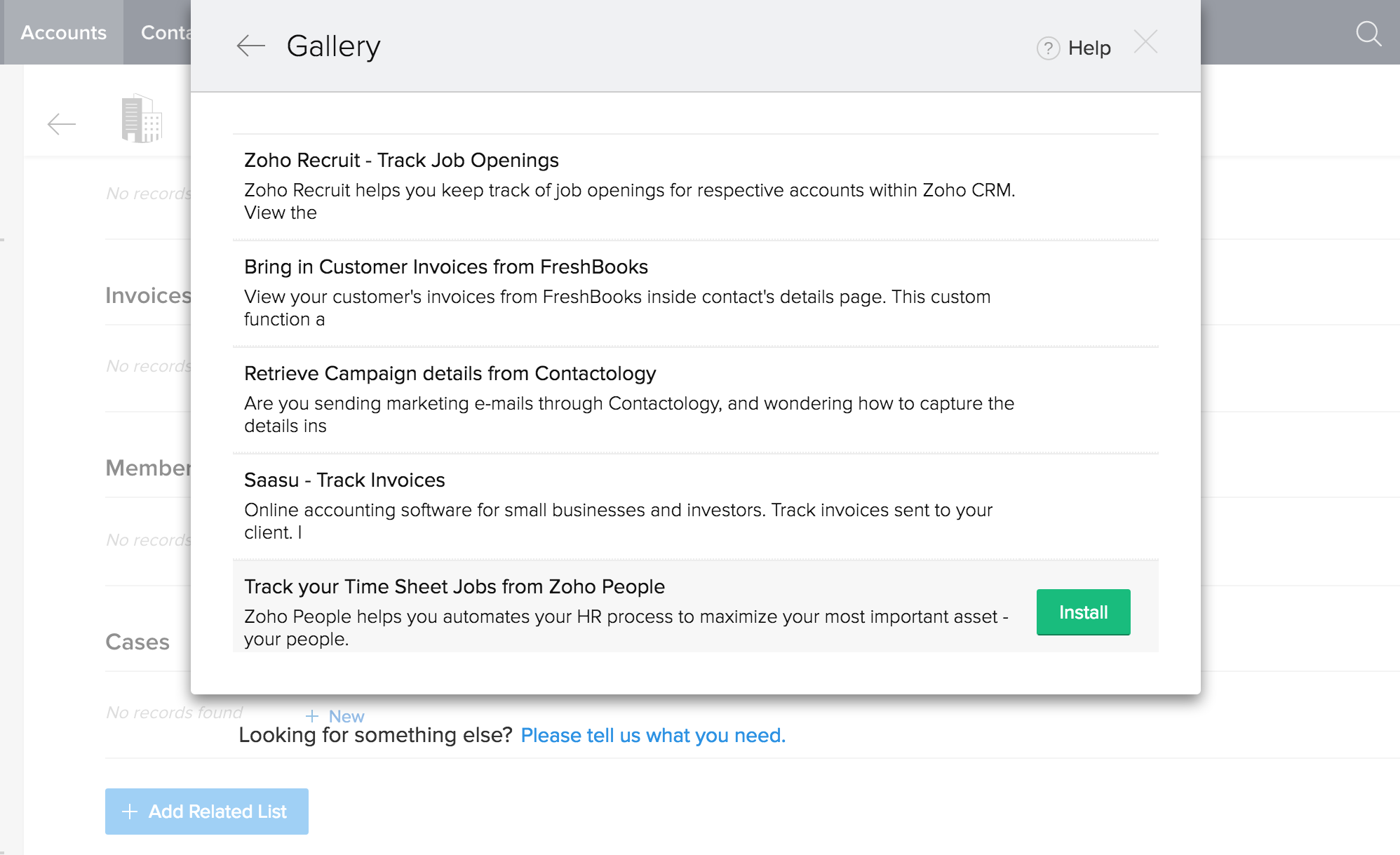The width and height of the screenshot is (1400, 855).
Task: Click the Gallery back arrow
Action: coord(250,46)
